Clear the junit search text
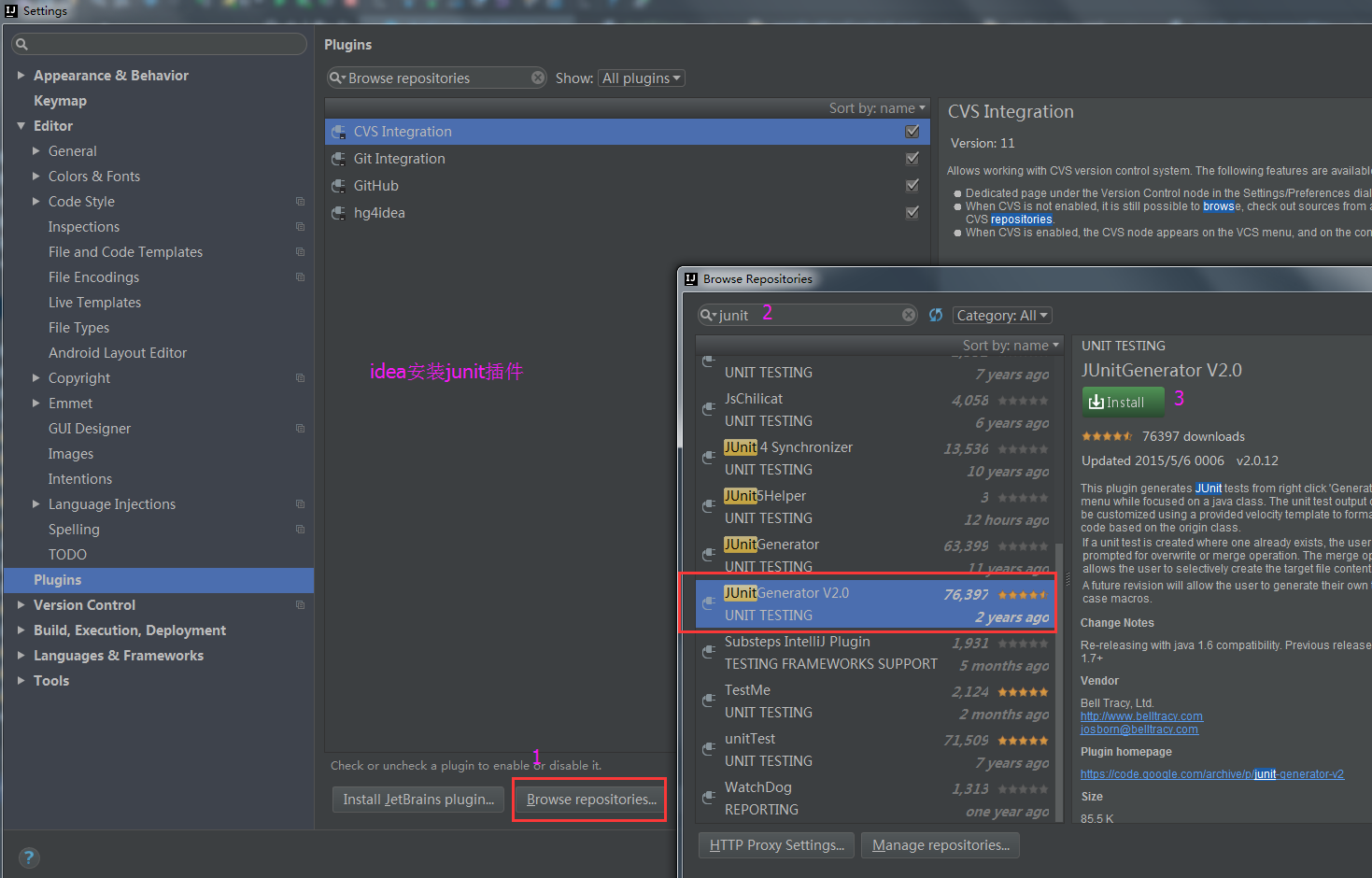The height and width of the screenshot is (878, 1372). click(x=909, y=315)
